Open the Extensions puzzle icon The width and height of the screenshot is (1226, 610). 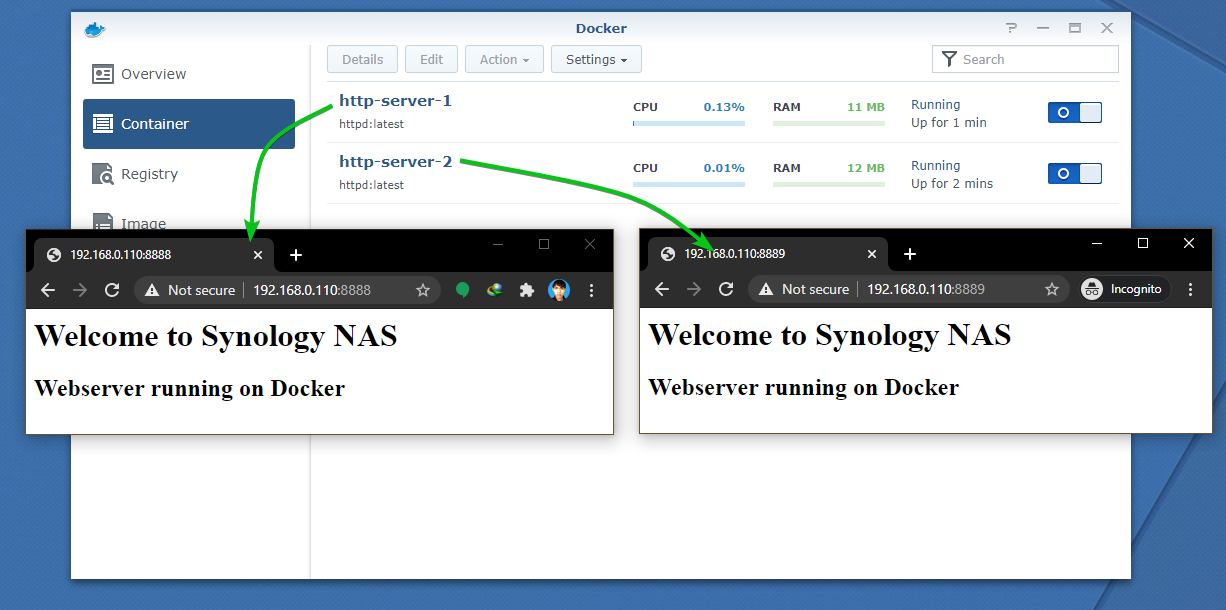click(527, 290)
